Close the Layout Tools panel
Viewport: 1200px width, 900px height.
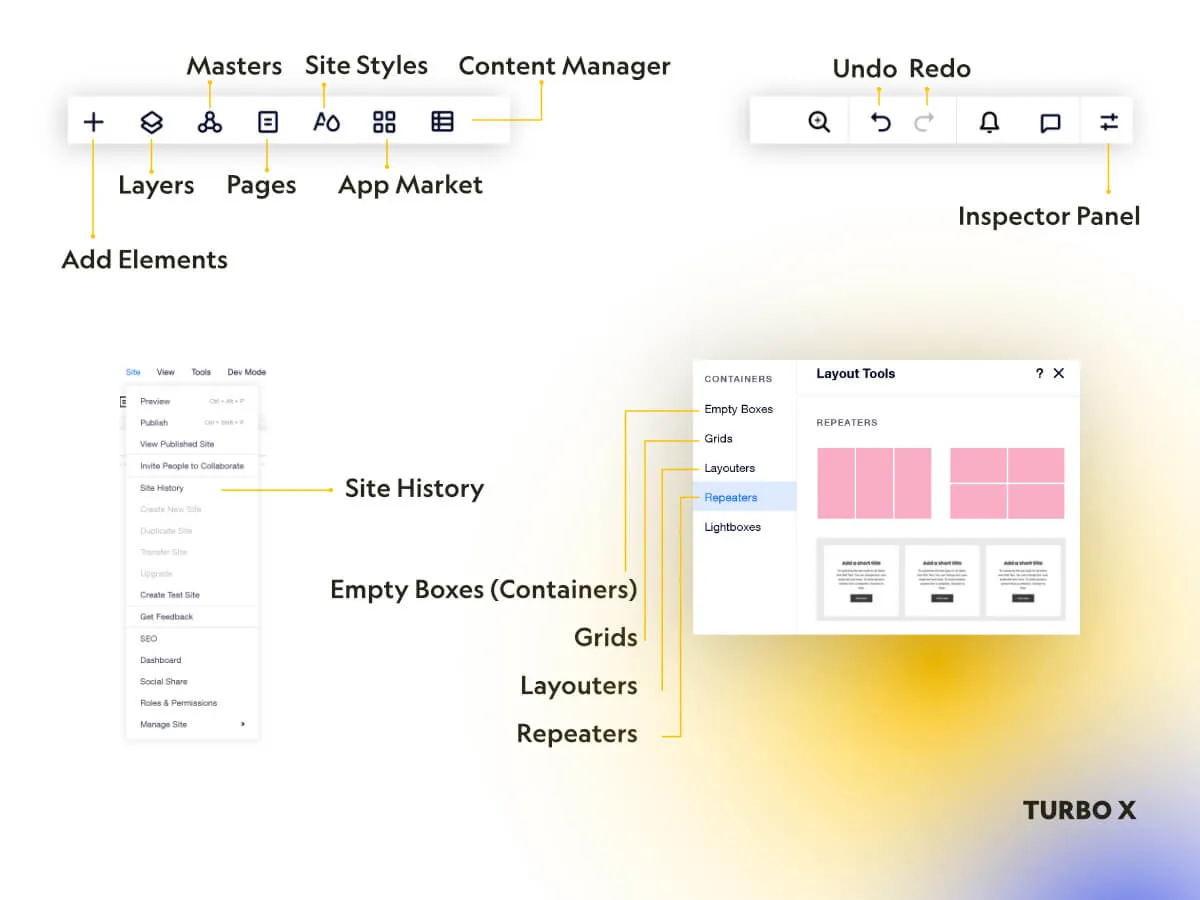(x=1059, y=373)
